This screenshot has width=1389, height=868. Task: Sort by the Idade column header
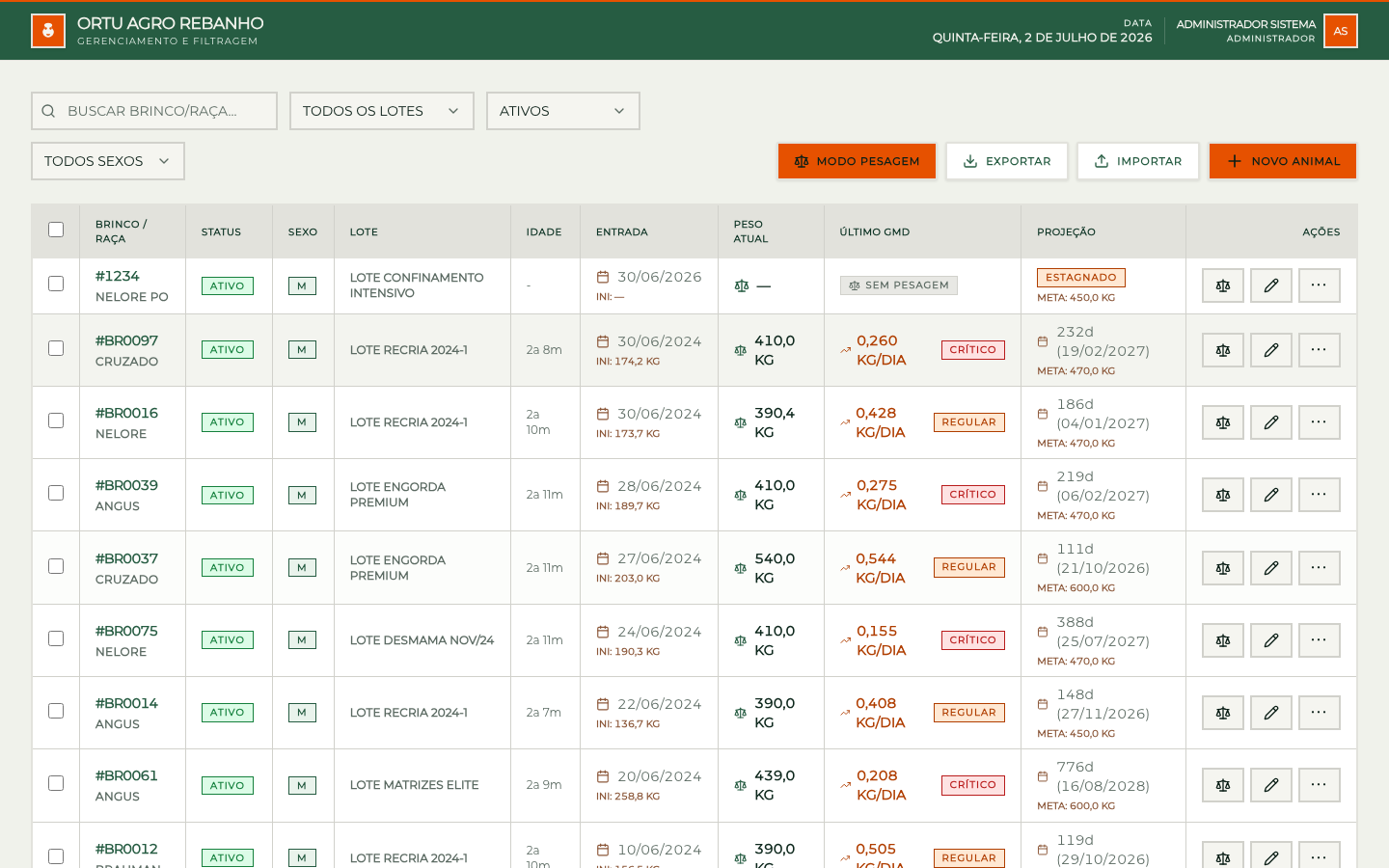click(544, 232)
